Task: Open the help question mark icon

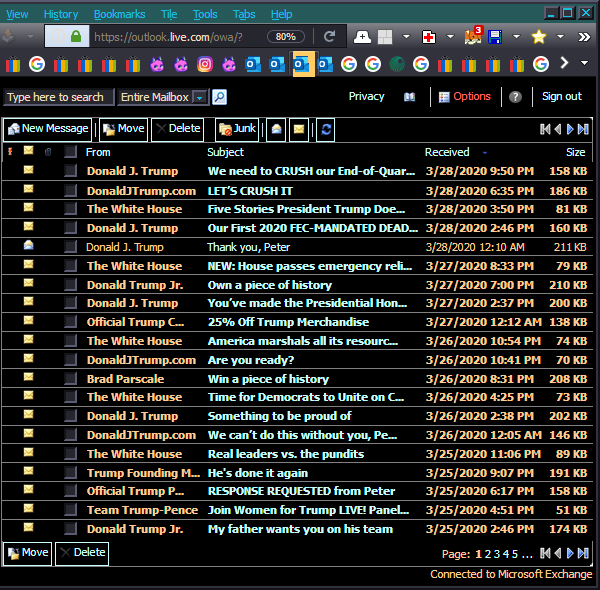Action: pyautogui.click(x=515, y=97)
